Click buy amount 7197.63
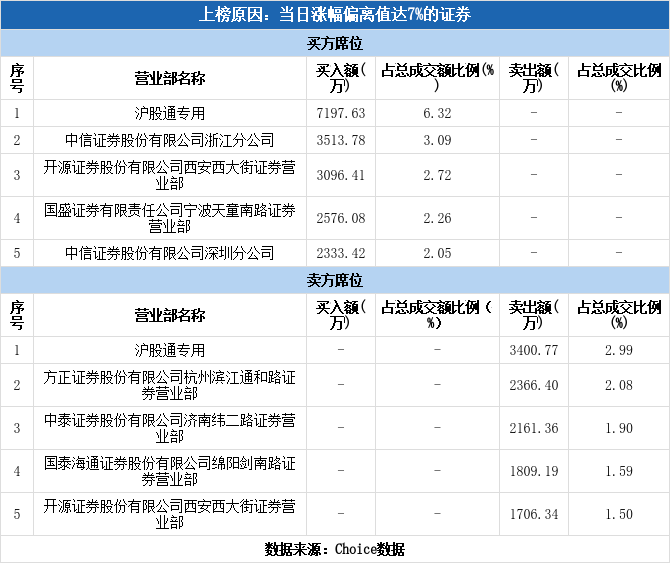Image resolution: width=670 pixels, height=563 pixels. 341,113
